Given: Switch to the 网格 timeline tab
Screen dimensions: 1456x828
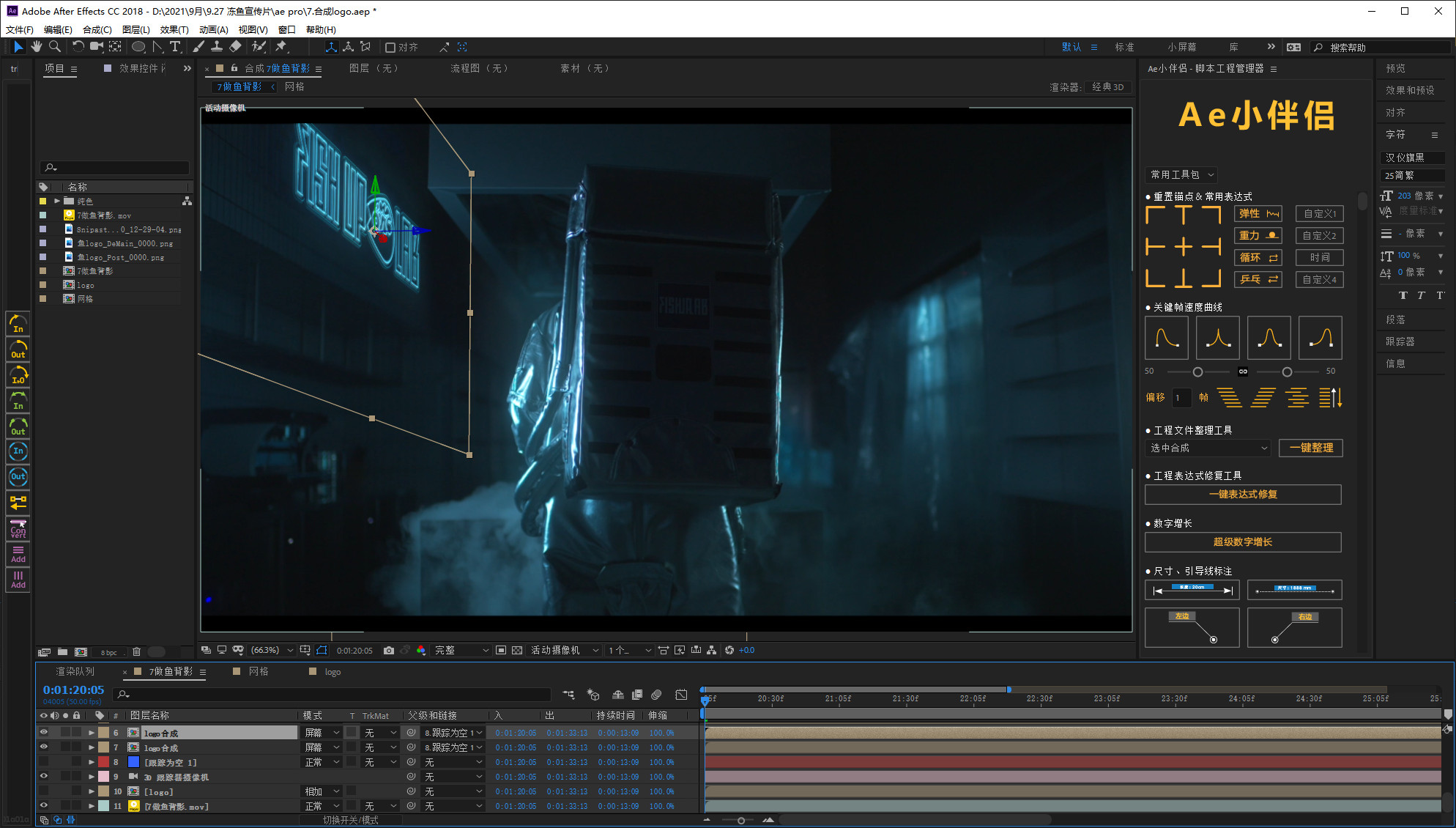Looking at the screenshot, I should [258, 671].
